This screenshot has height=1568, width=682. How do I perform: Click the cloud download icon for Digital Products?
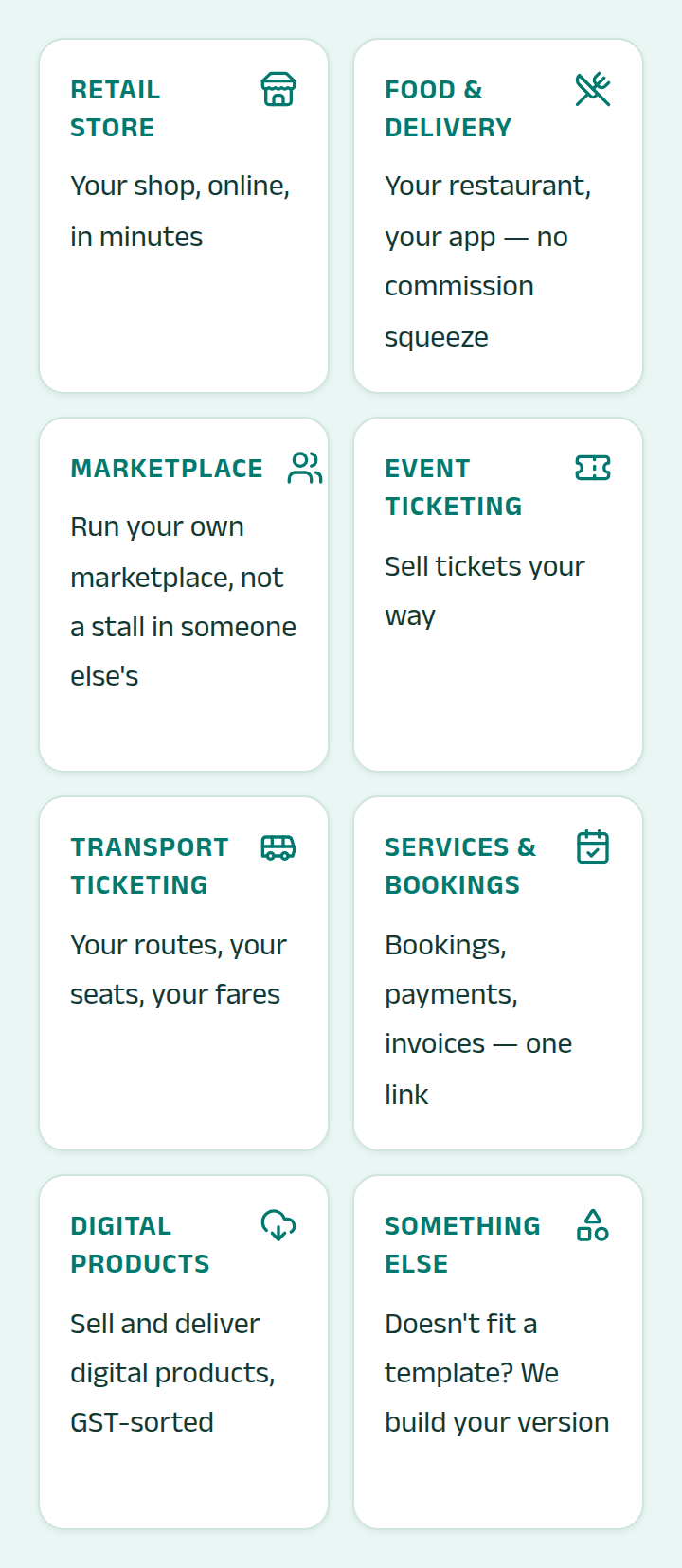coord(278,1225)
